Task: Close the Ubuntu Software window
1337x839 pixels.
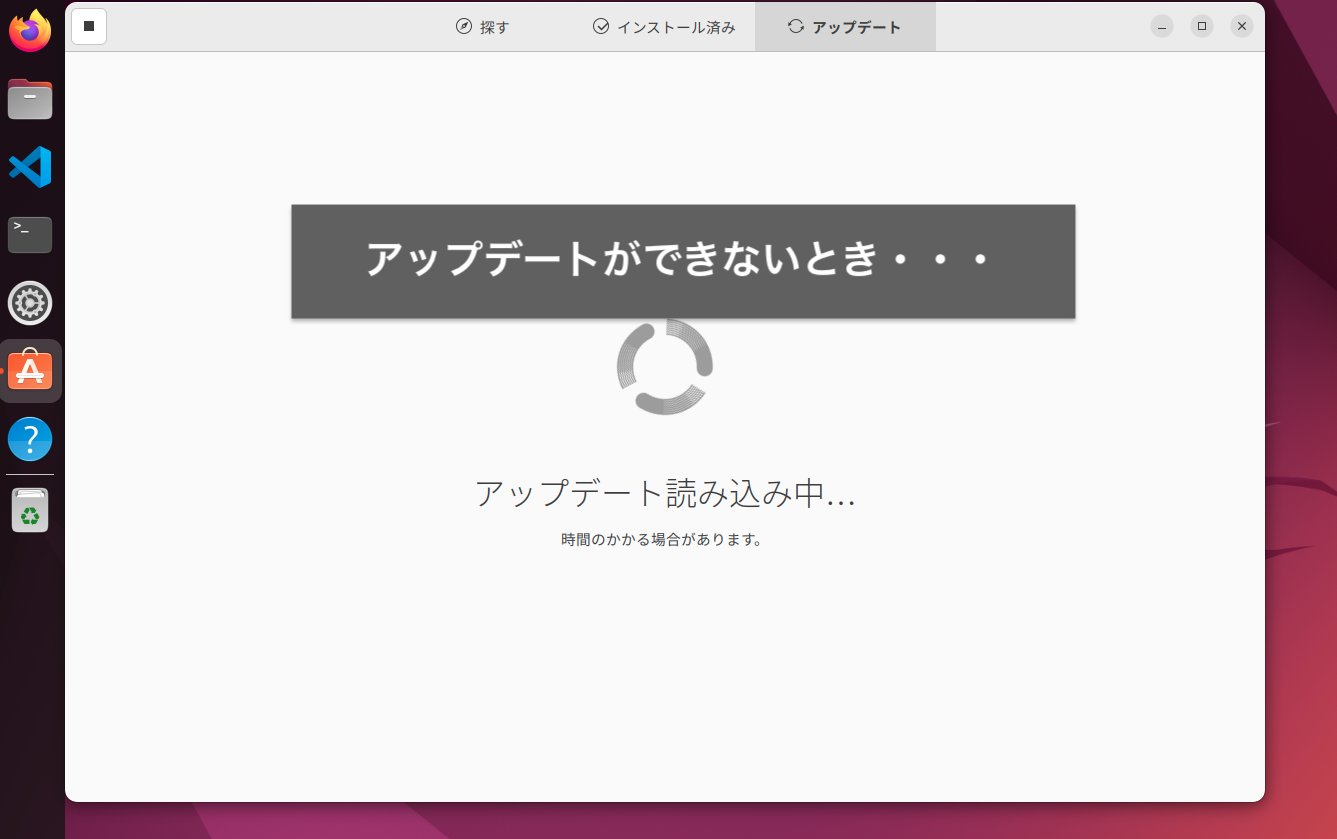Action: [1242, 27]
